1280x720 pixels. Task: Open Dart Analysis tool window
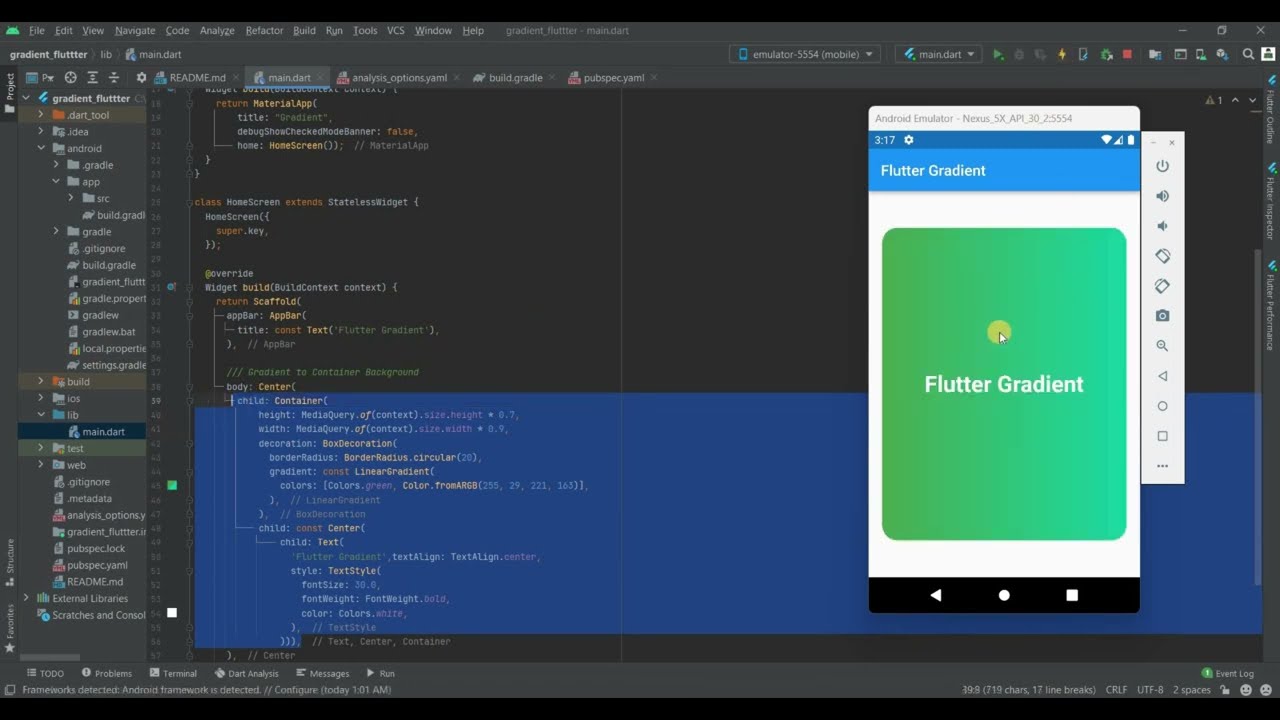(246, 673)
